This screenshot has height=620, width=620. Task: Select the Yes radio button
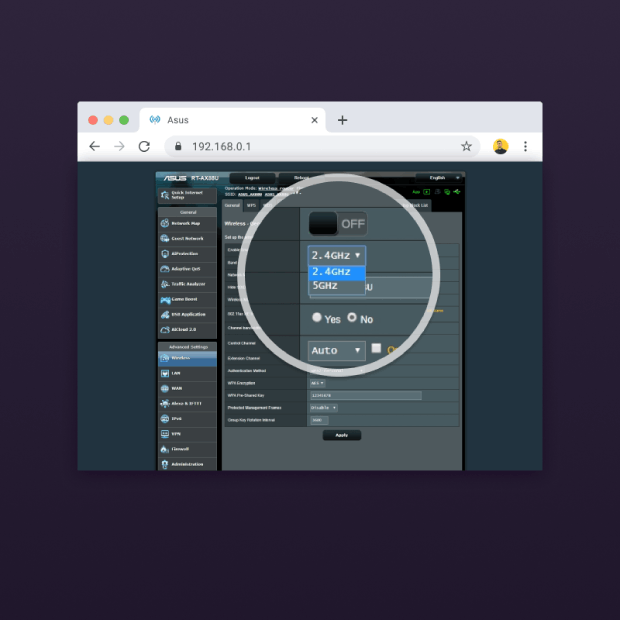tap(318, 318)
